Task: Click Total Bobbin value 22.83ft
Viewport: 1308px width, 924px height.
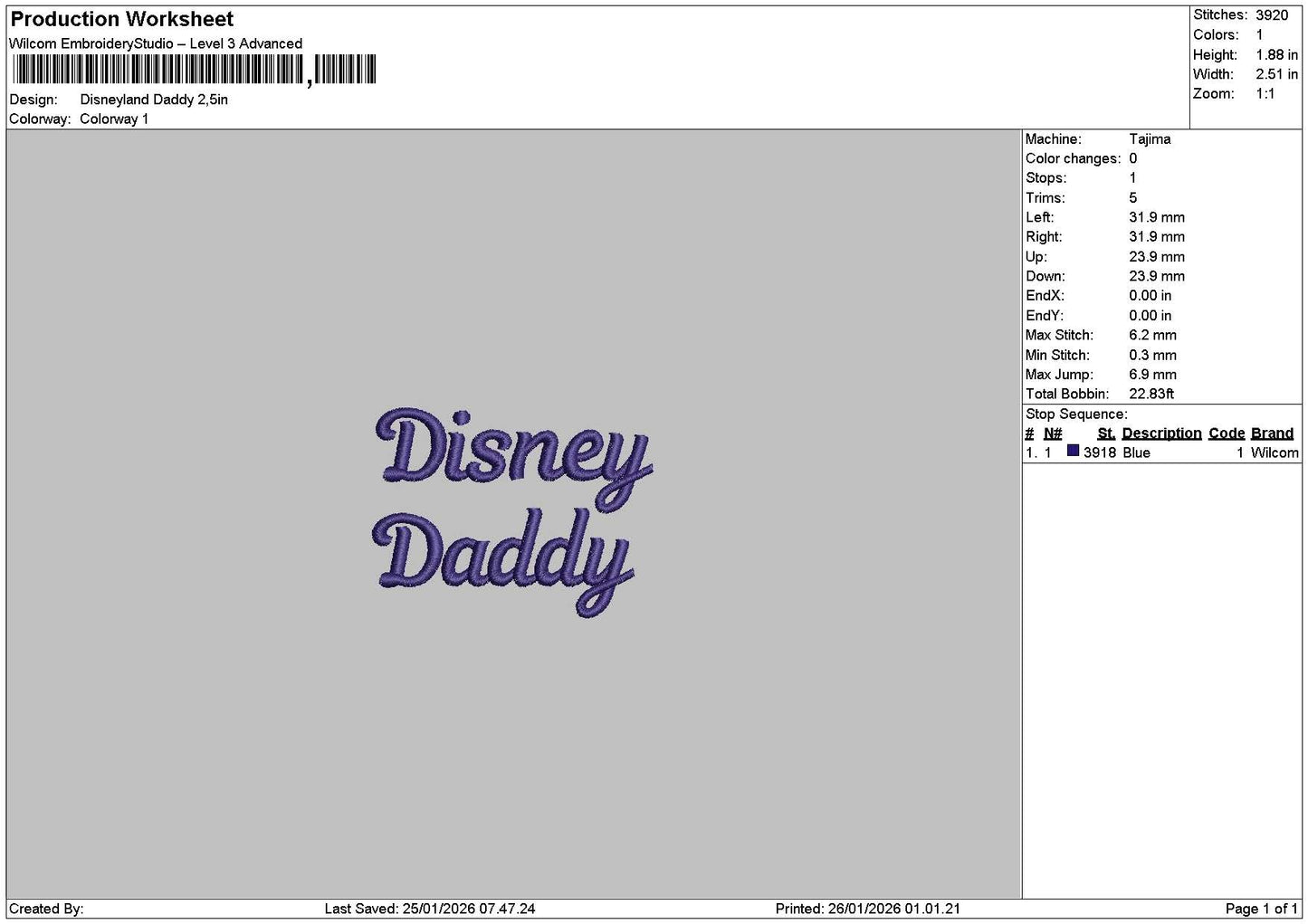Action: click(x=1151, y=394)
